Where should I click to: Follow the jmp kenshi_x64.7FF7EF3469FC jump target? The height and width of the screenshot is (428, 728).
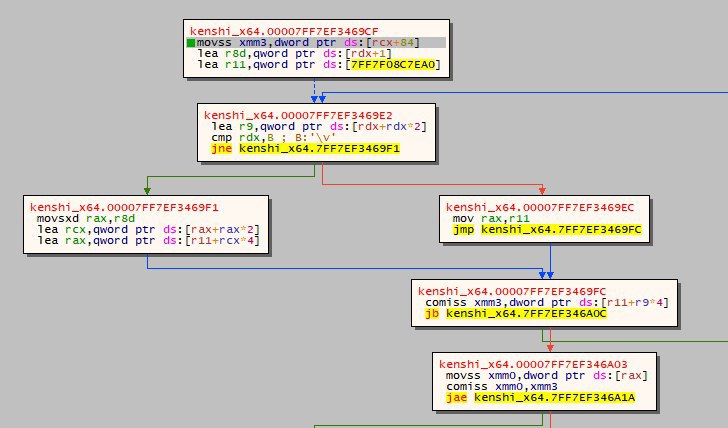pyautogui.click(x=561, y=229)
